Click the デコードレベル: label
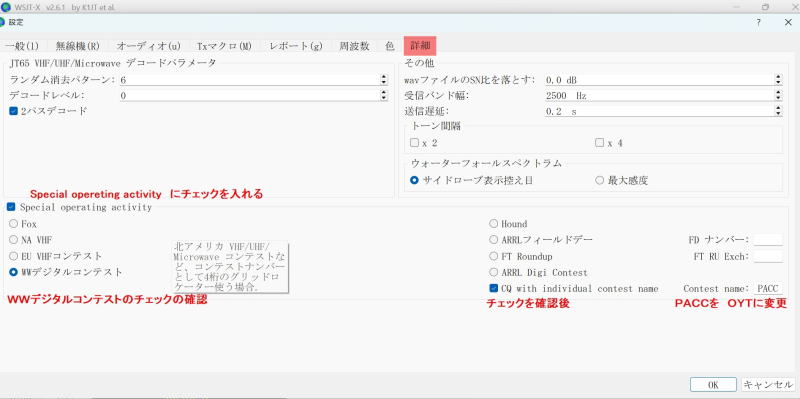This screenshot has width=800, height=399. pos(47,95)
